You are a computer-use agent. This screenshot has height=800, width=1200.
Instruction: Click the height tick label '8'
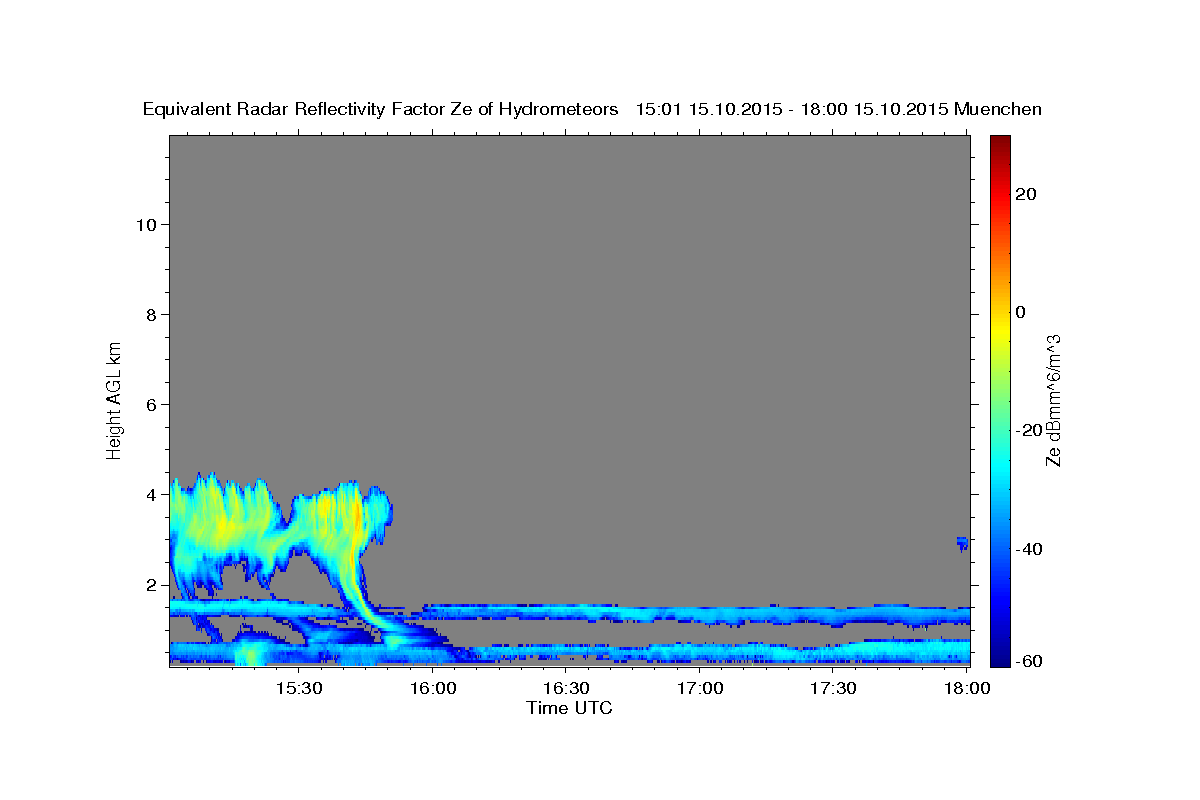(x=151, y=314)
